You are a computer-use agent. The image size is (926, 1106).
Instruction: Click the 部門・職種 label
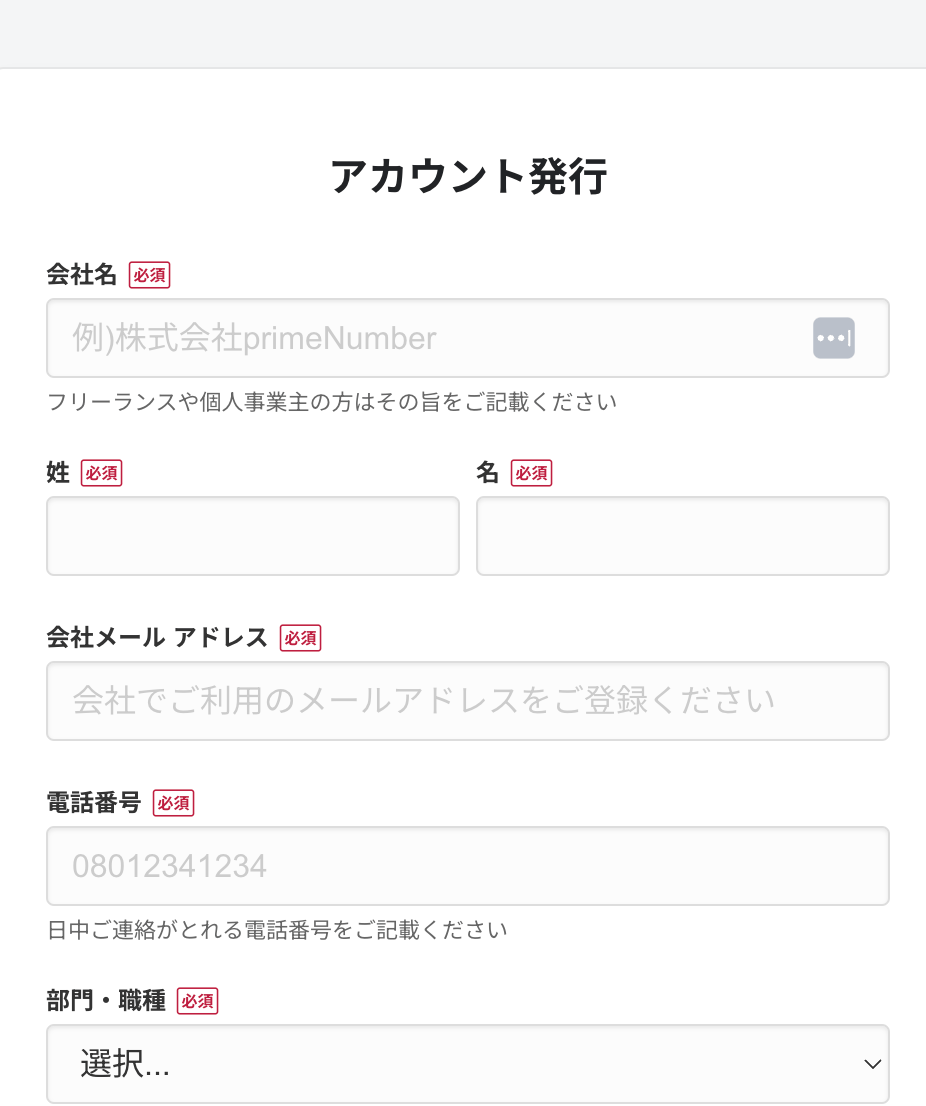point(106,1001)
